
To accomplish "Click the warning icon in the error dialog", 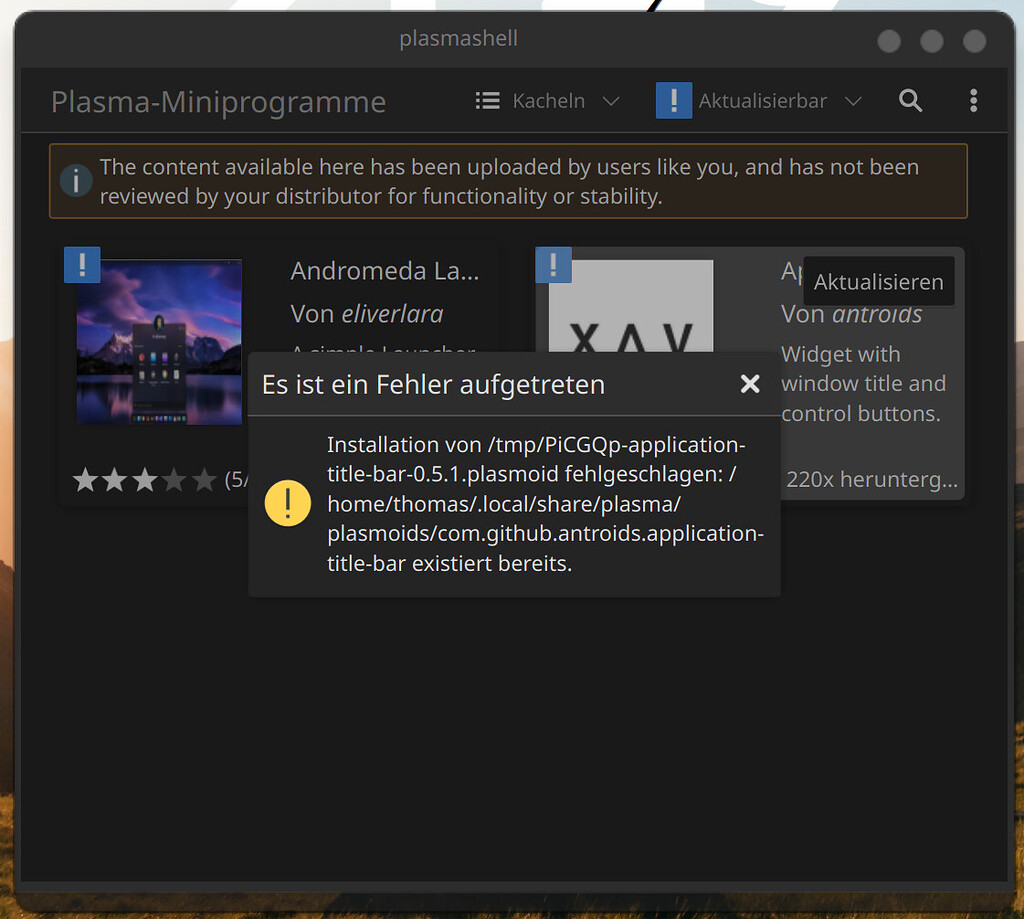I will click(x=287, y=503).
